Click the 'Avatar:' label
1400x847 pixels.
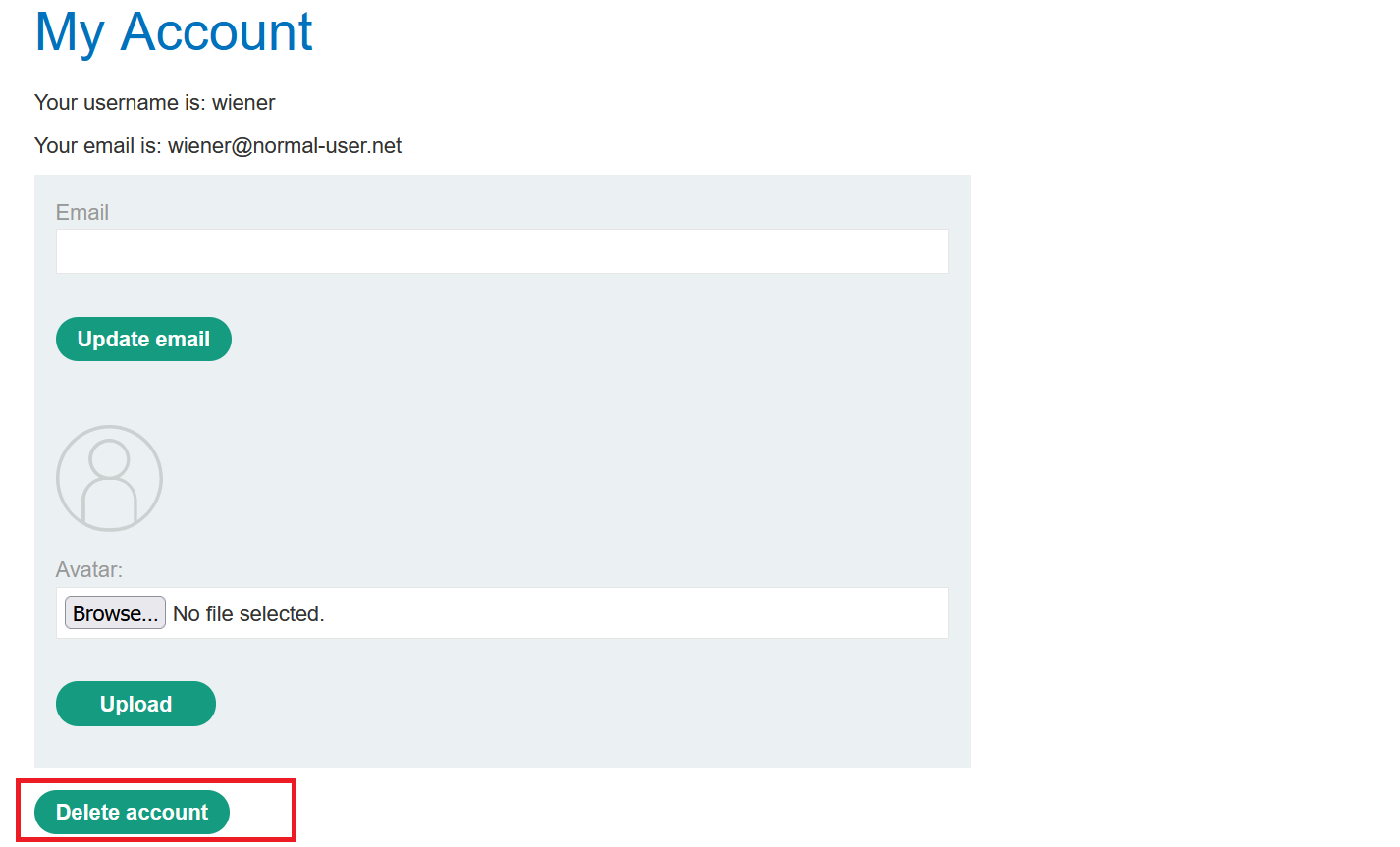point(89,570)
